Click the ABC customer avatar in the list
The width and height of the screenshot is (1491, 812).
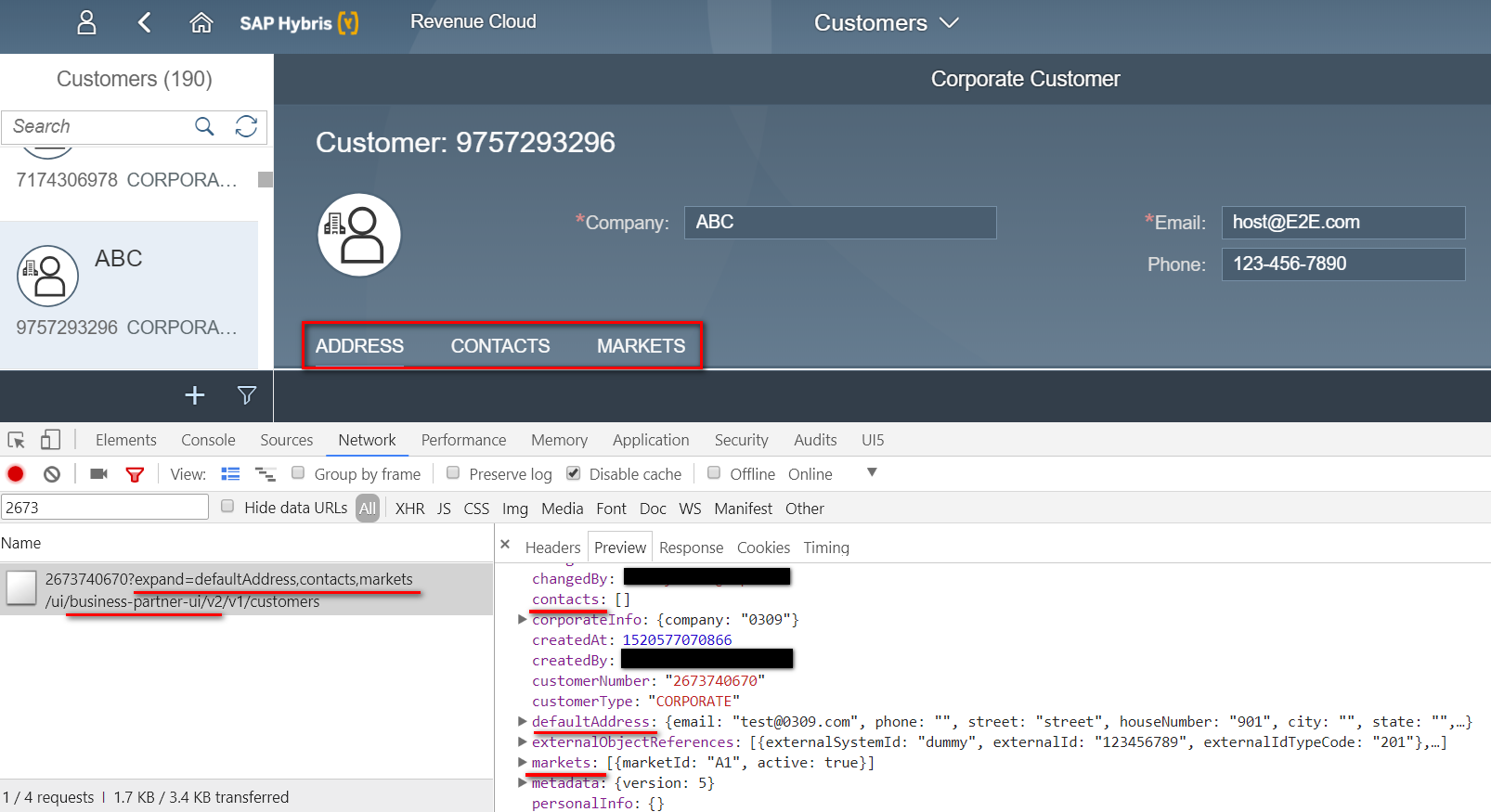48,276
